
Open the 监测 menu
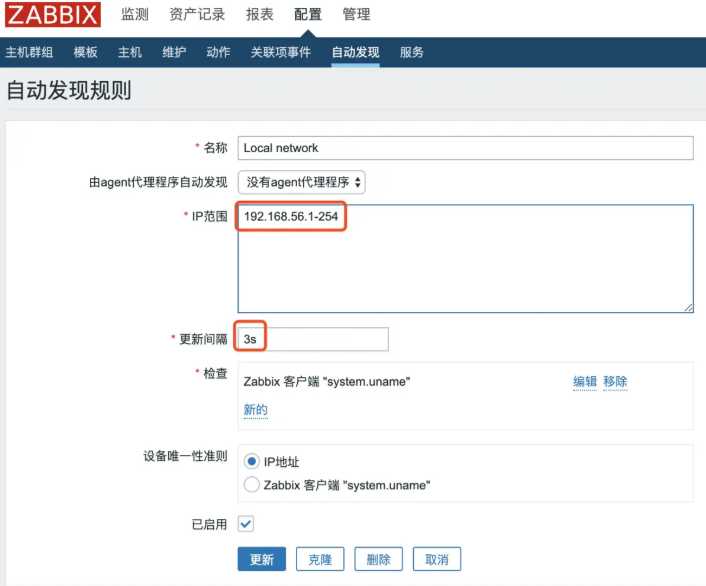pos(135,14)
